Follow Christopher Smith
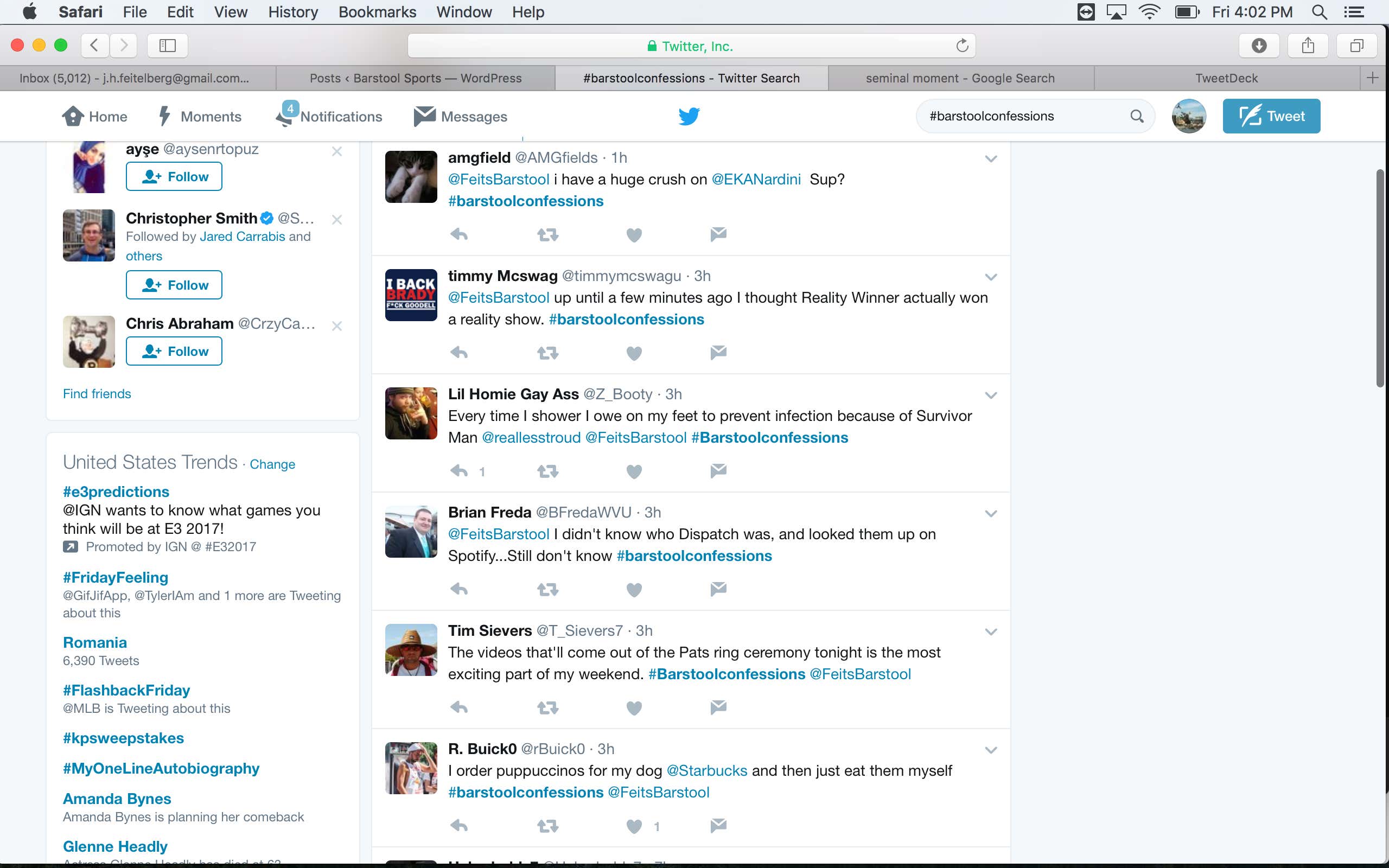This screenshot has height=868, width=1389. pos(174,285)
